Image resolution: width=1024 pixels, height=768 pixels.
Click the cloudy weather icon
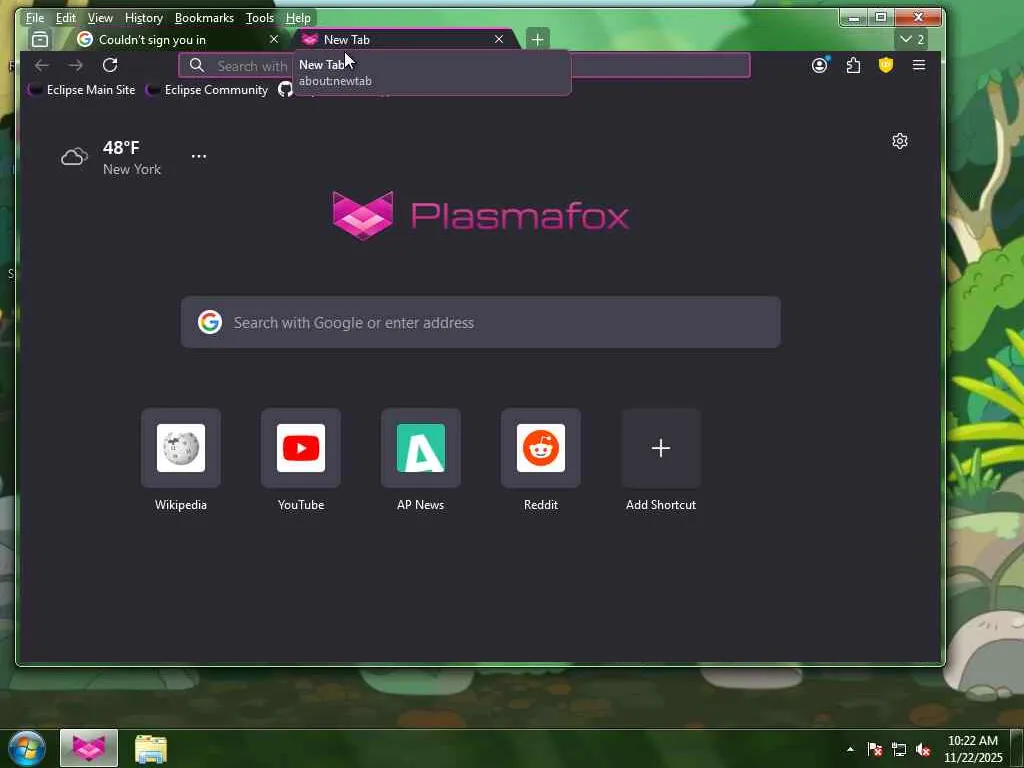74,157
